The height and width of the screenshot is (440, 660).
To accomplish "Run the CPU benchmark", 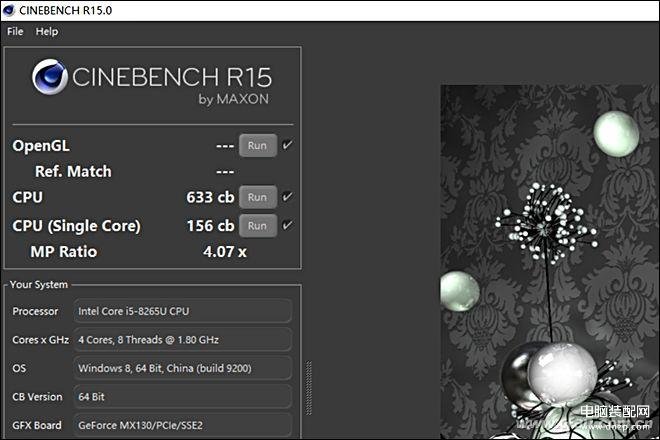I will click(258, 197).
